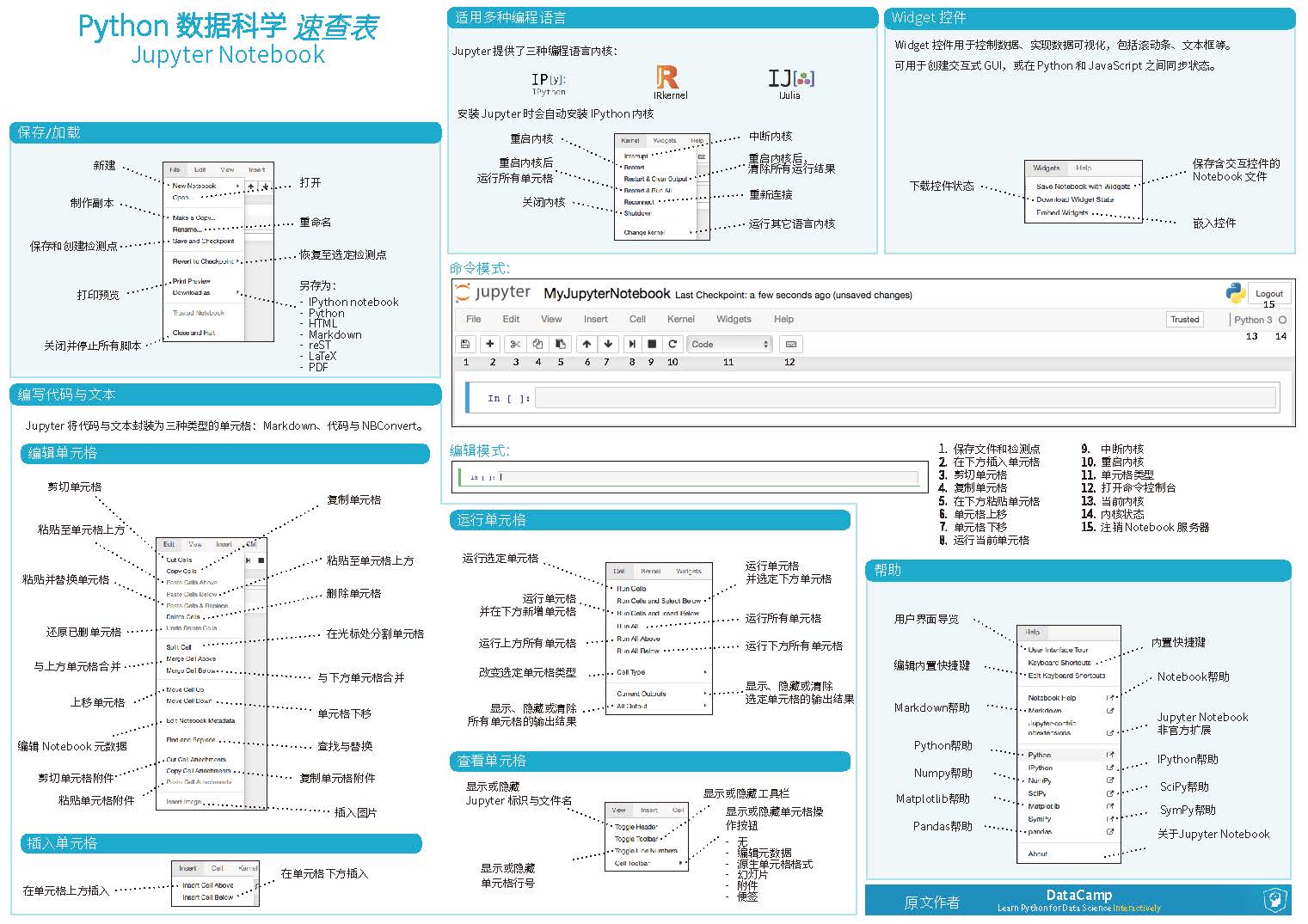This screenshot has width=1308, height=924.
Task: Click the save floppy-disk icon in notebook toolbar
Action: click(x=465, y=344)
